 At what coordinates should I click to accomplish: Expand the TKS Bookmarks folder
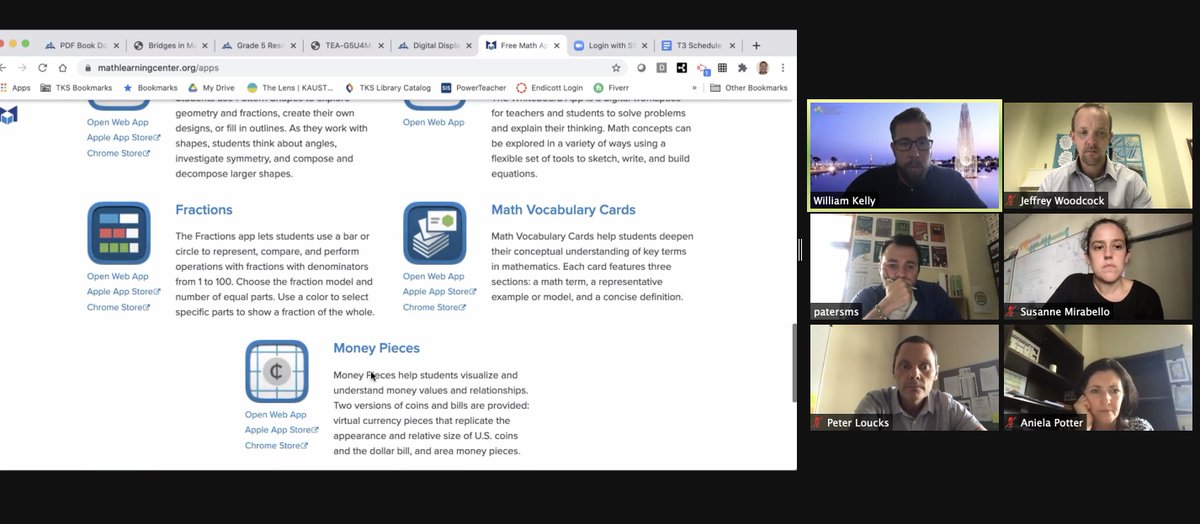pyautogui.click(x=77, y=88)
